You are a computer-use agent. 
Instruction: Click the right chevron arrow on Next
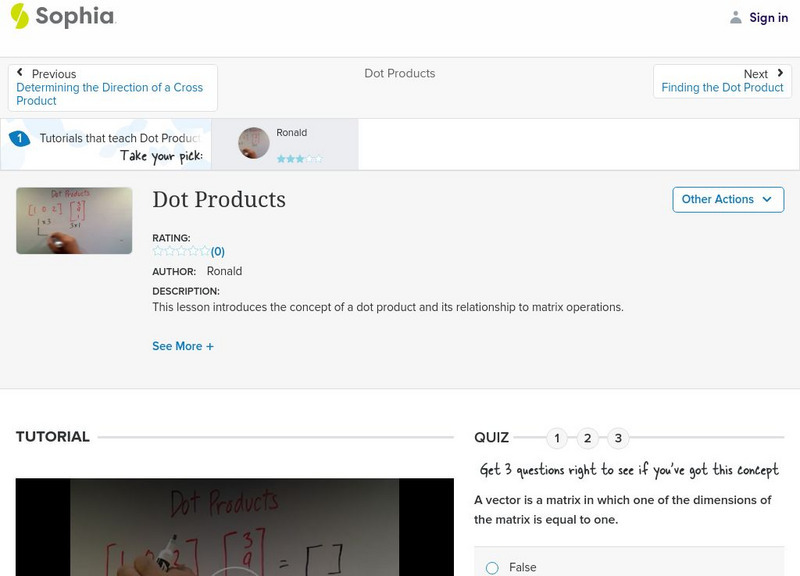779,73
